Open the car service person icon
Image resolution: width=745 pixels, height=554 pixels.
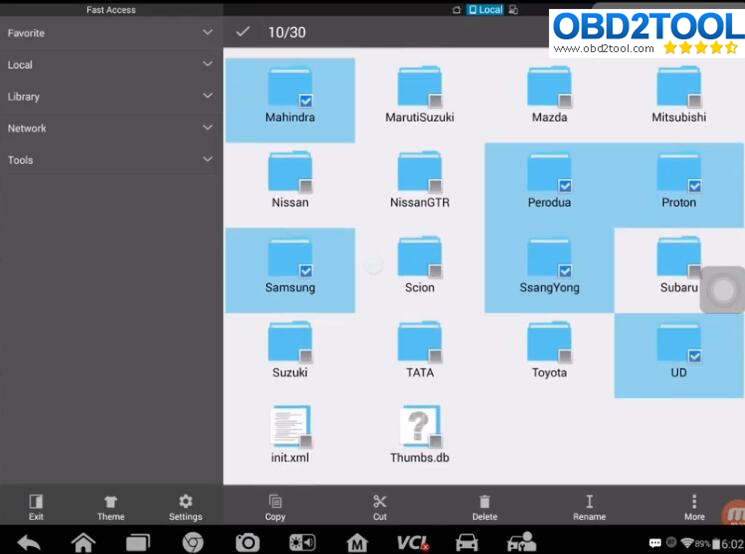click(x=522, y=542)
